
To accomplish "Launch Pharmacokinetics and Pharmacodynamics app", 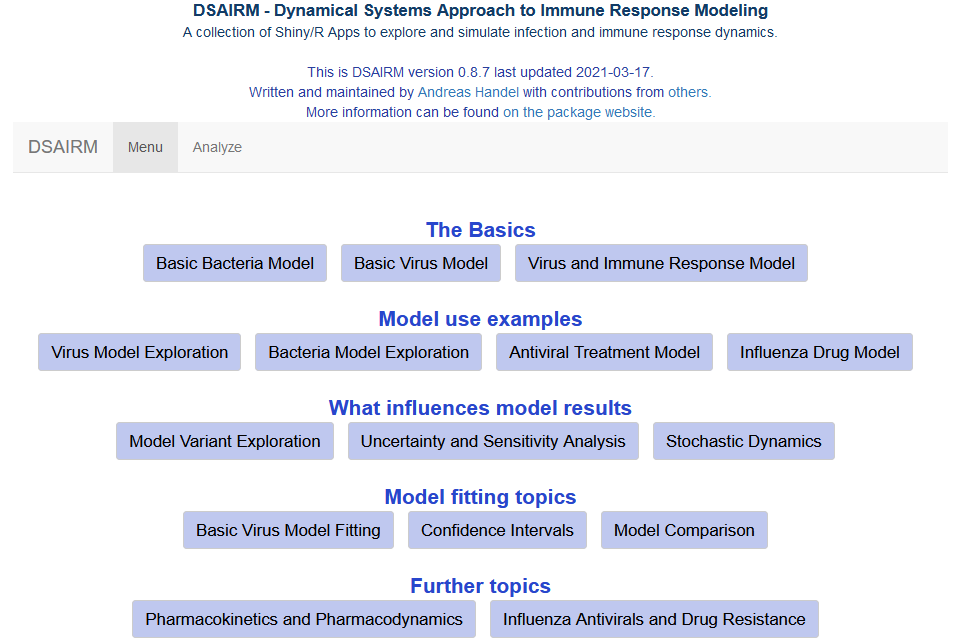I will click(x=304, y=619).
